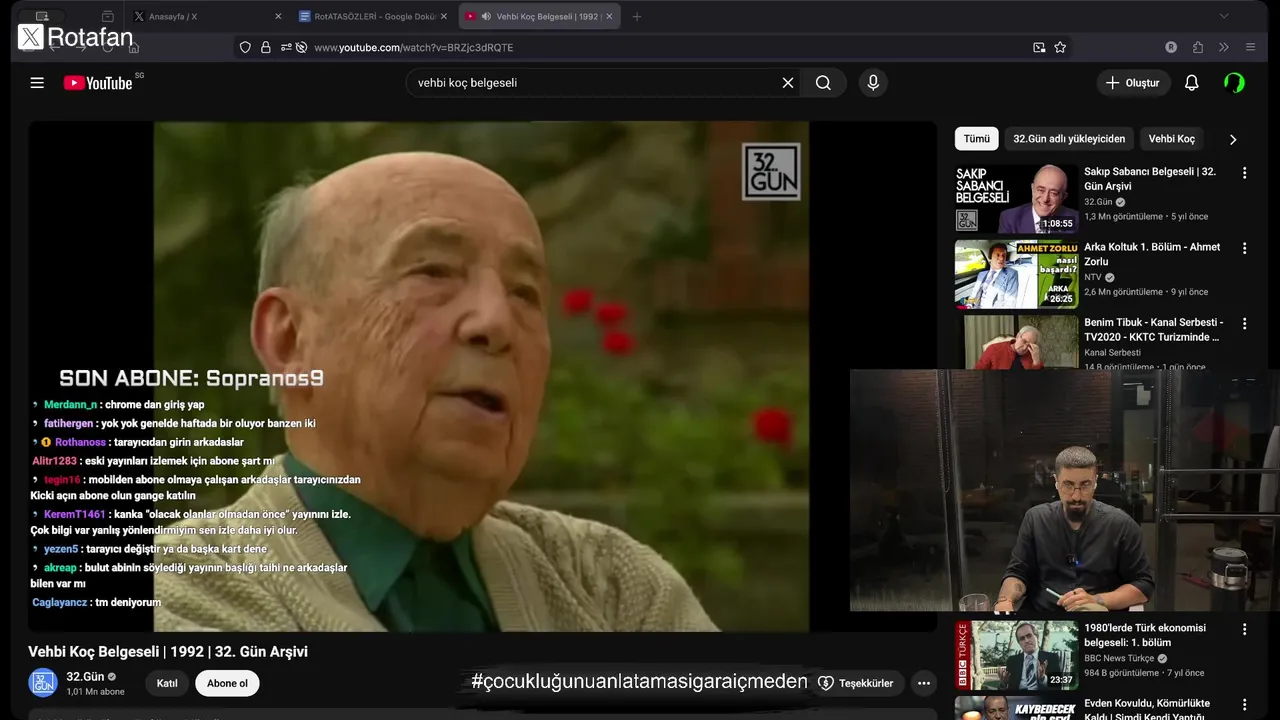1280x720 pixels.
Task: Open the 1980'lerde Türk ekonomisi thumbnail
Action: tap(1016, 655)
